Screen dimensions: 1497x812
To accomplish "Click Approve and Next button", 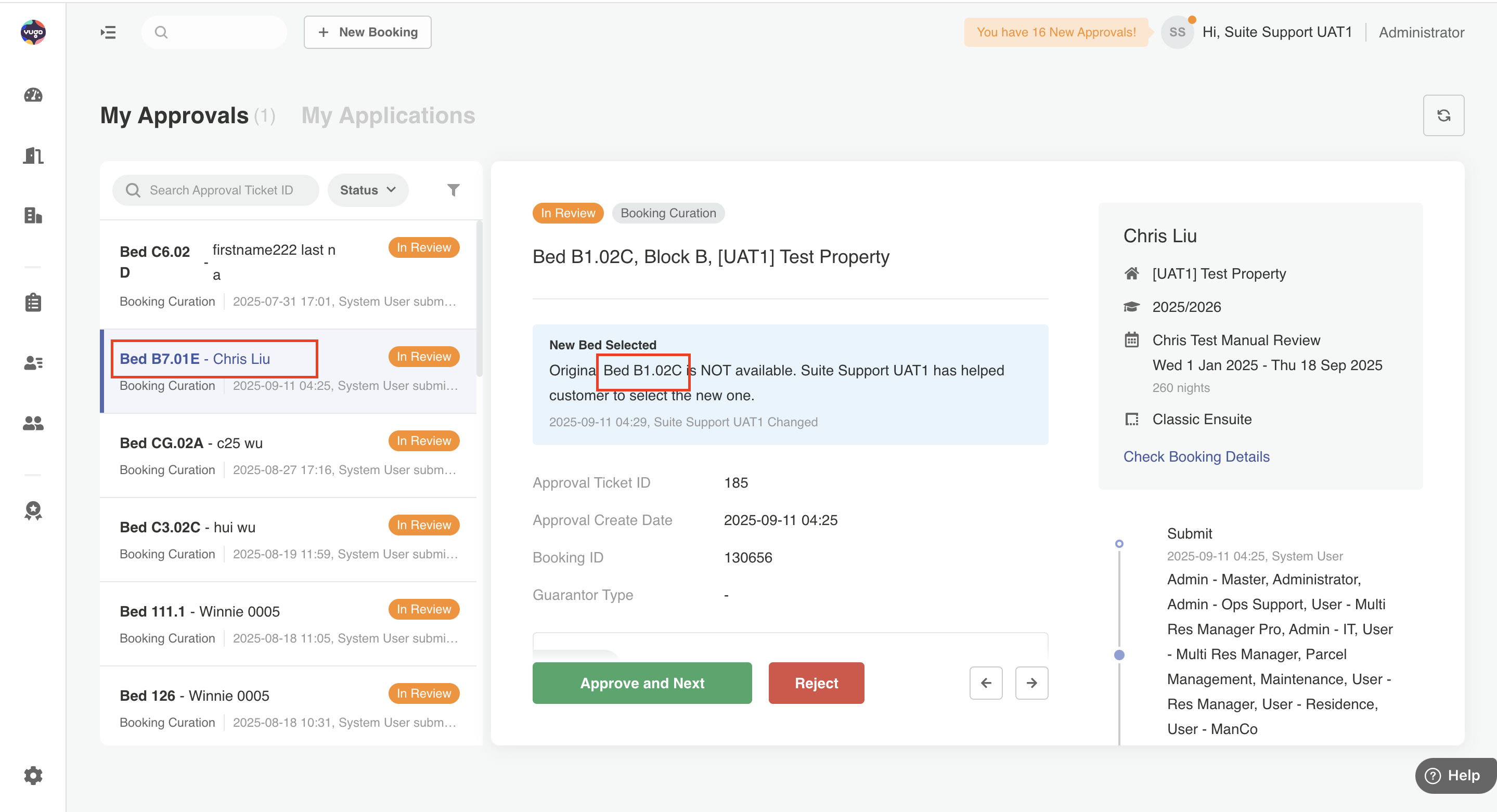I will 641,683.
